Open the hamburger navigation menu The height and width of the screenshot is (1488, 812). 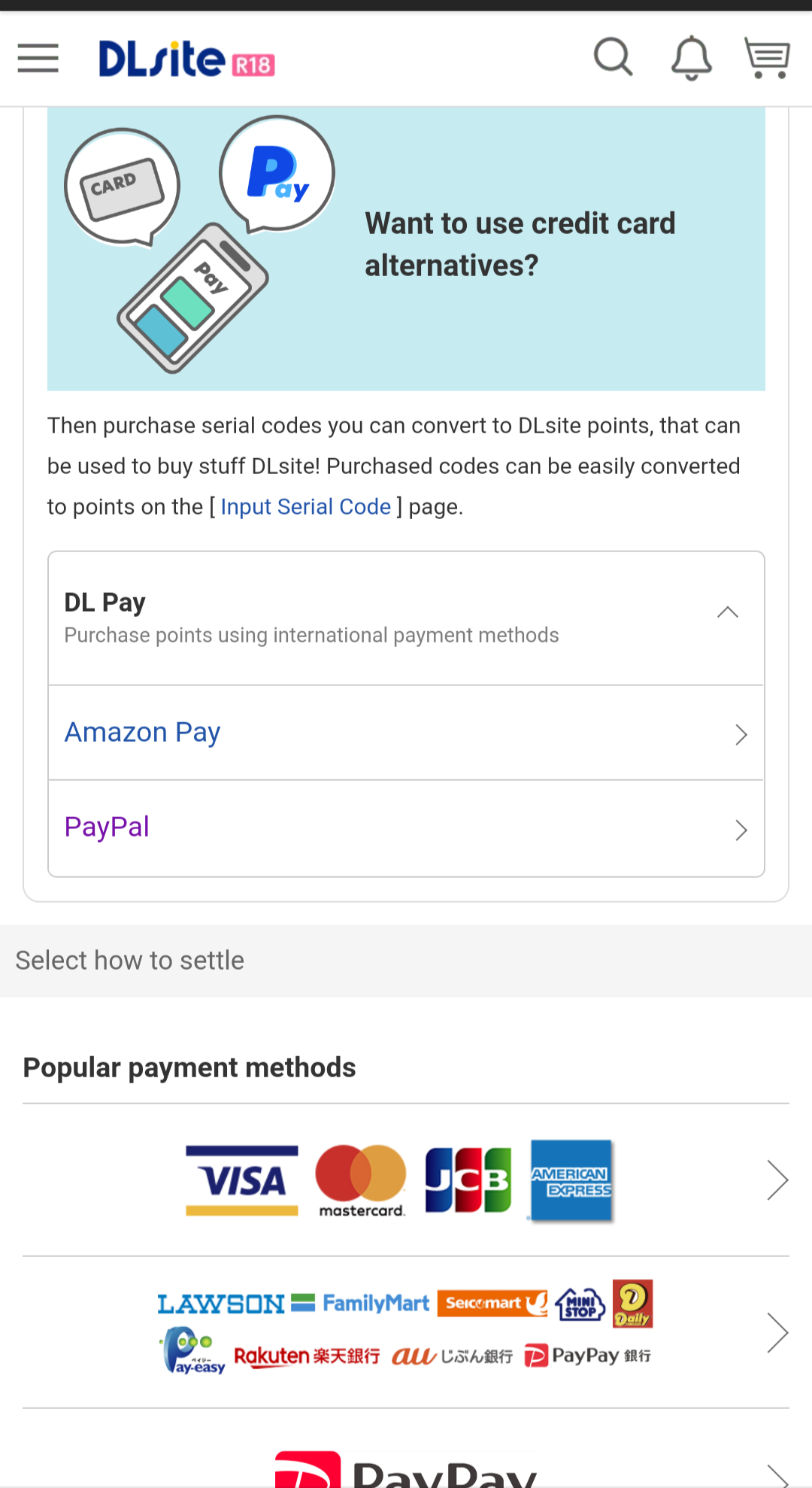(38, 58)
